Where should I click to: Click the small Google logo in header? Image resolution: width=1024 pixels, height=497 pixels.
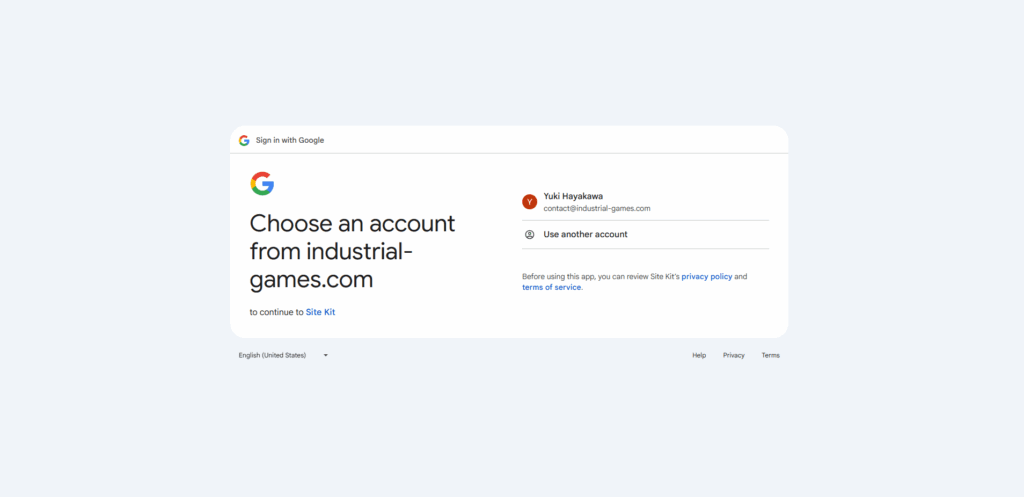coord(244,140)
